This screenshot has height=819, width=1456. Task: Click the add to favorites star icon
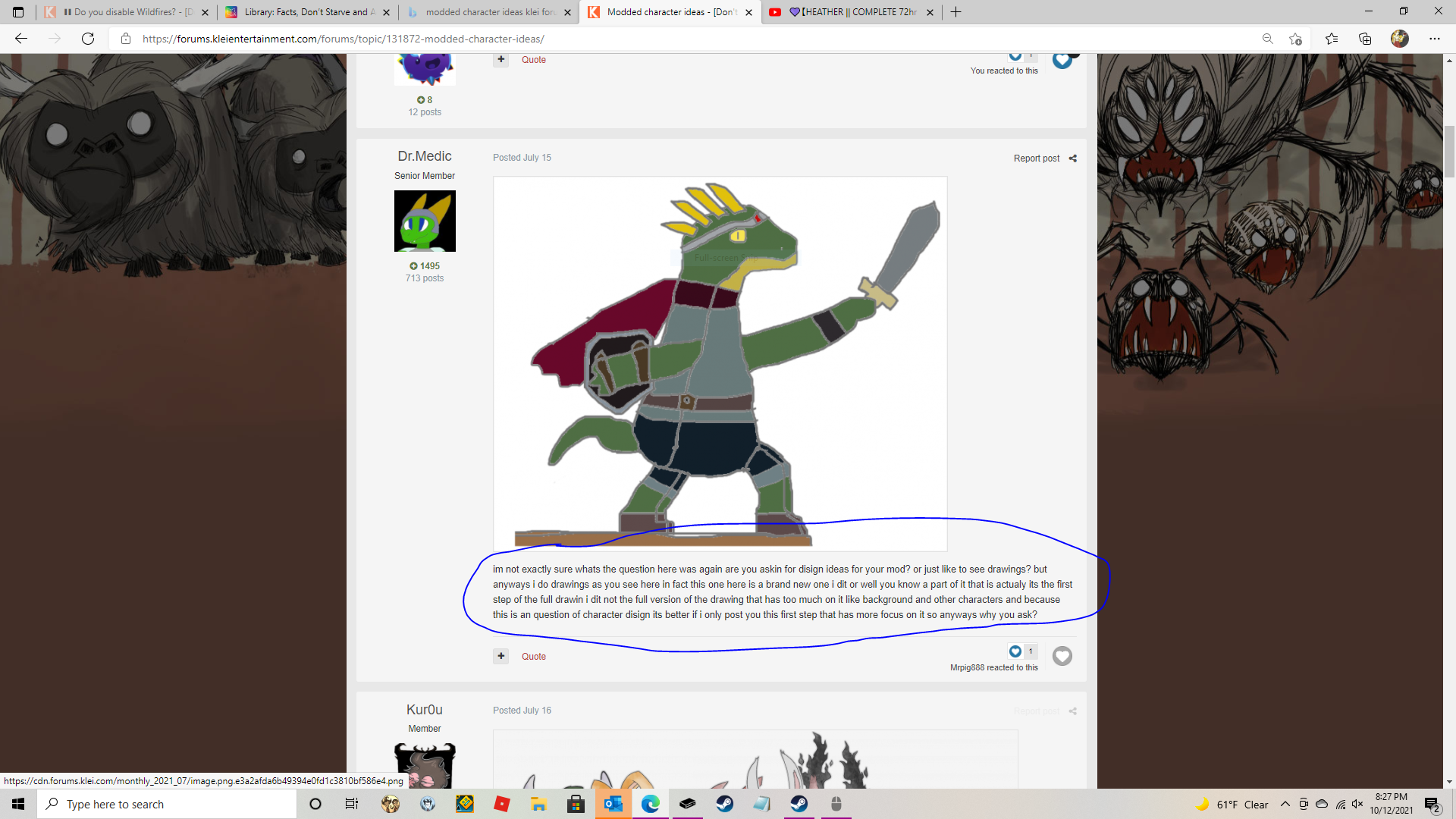[1295, 39]
